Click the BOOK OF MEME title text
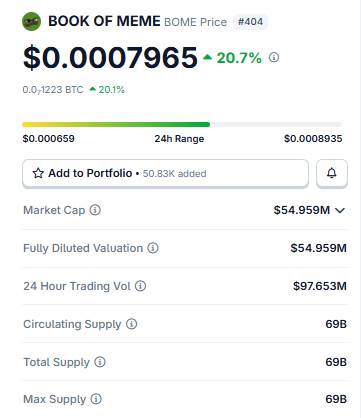The image size is (361, 418). [x=104, y=22]
